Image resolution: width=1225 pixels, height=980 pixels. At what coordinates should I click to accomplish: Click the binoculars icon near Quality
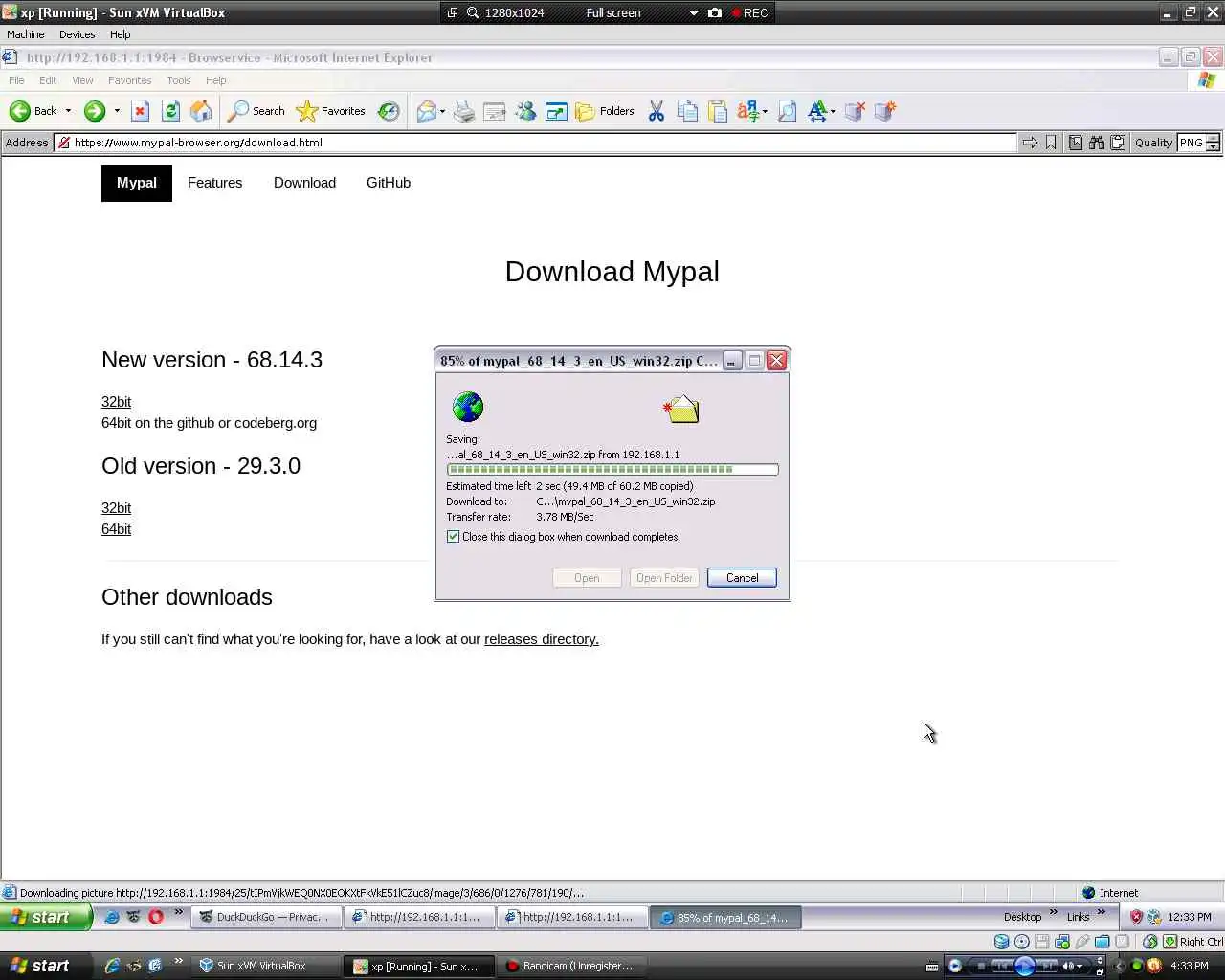point(1097,143)
